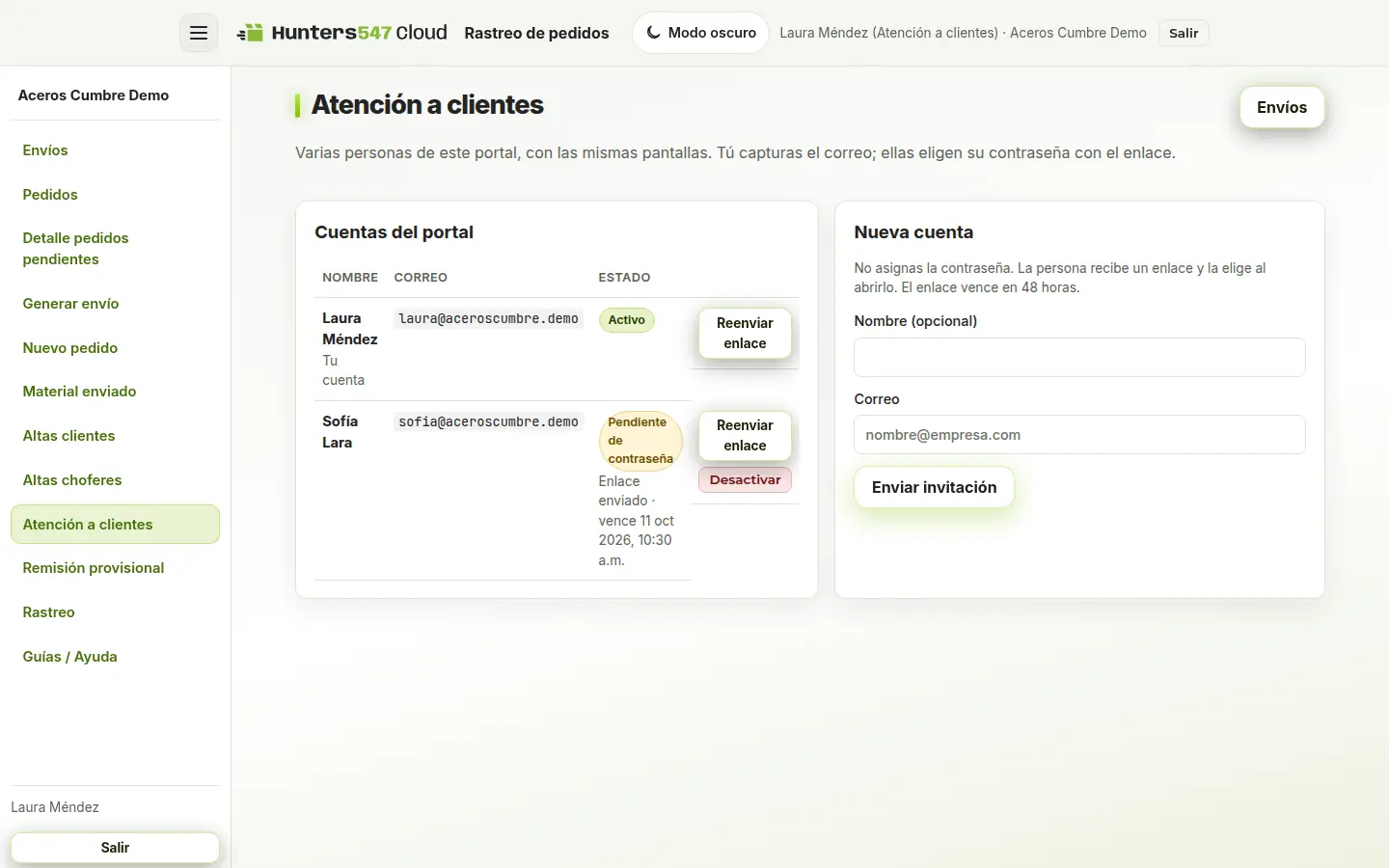Click Laura Méndez name above sidebar Salir
This screenshot has height=868, width=1389.
(x=55, y=807)
